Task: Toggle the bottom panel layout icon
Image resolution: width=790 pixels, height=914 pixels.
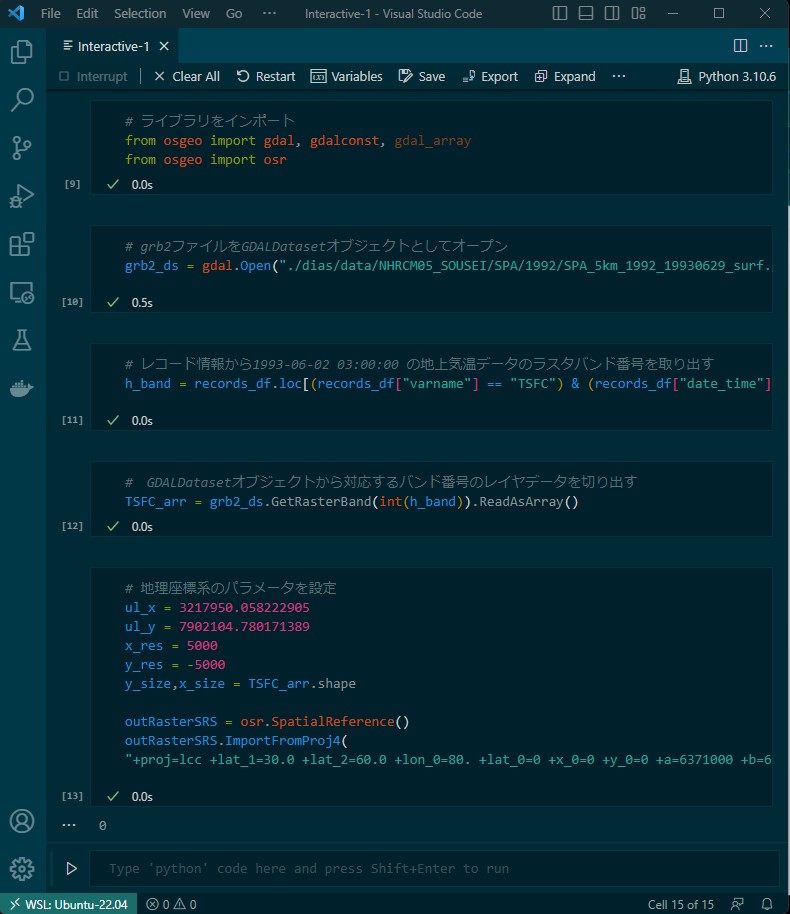Action: [586, 13]
